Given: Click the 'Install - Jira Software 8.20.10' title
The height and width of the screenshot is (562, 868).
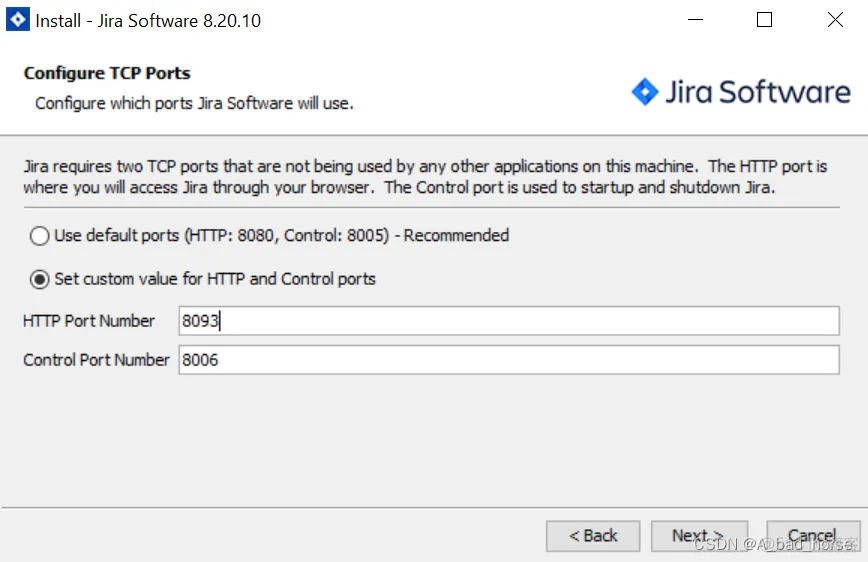Looking at the screenshot, I should 148,20.
